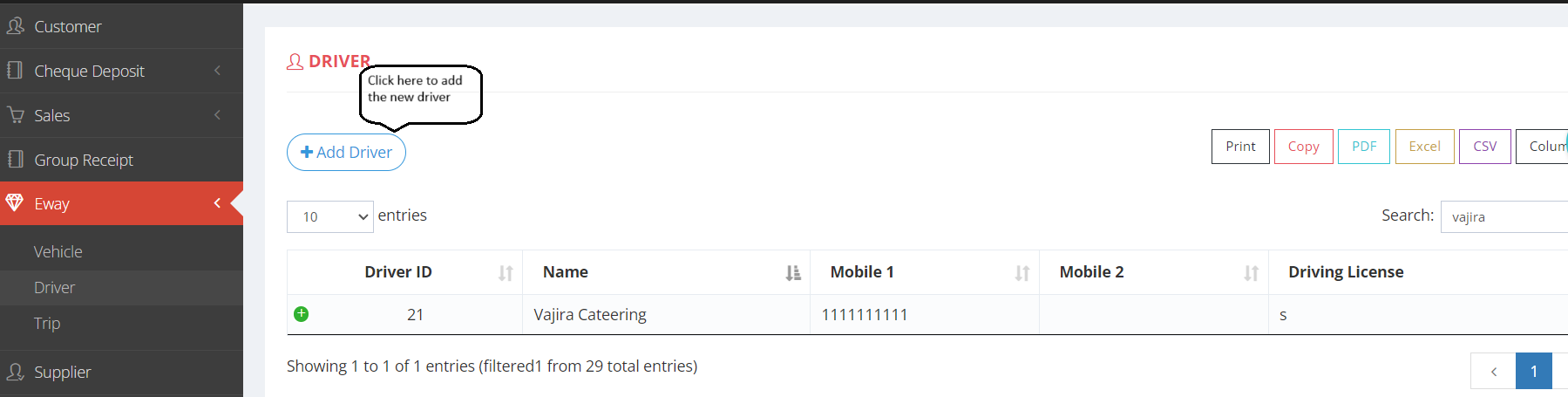Sort table by Name column
The image size is (1568, 397).
tap(792, 273)
